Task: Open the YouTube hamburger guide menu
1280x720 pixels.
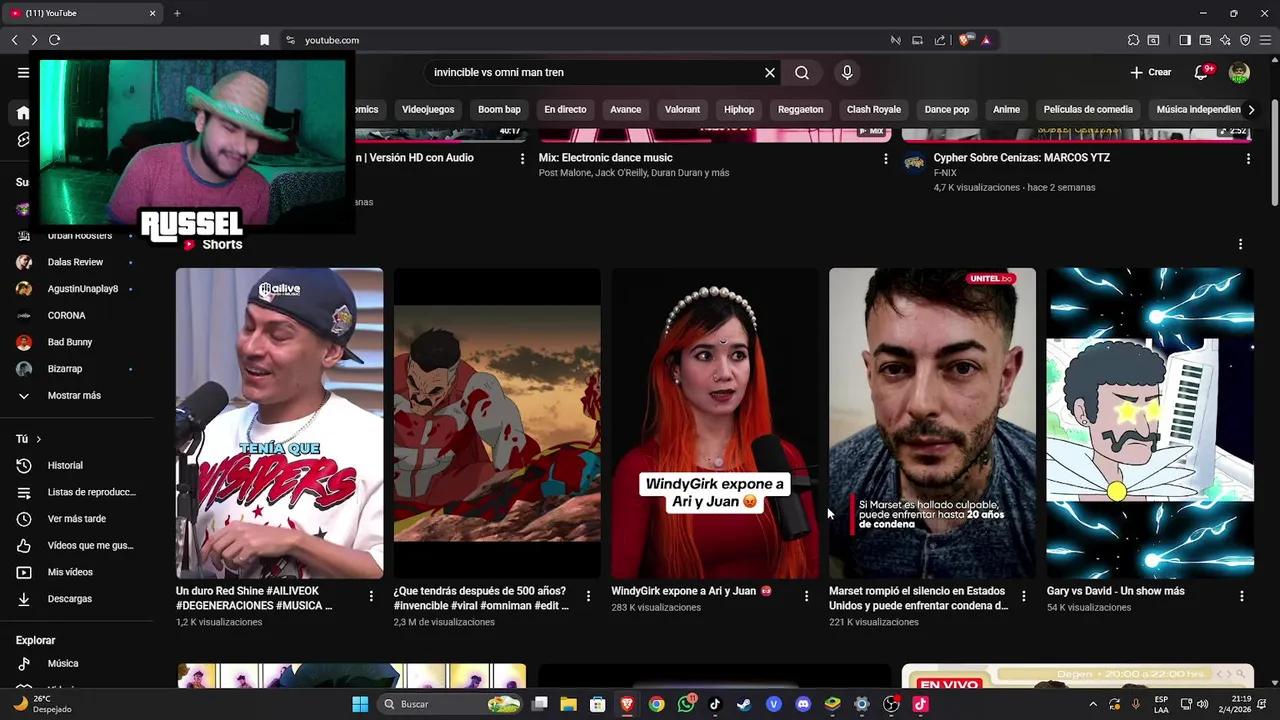Action: tap(23, 72)
